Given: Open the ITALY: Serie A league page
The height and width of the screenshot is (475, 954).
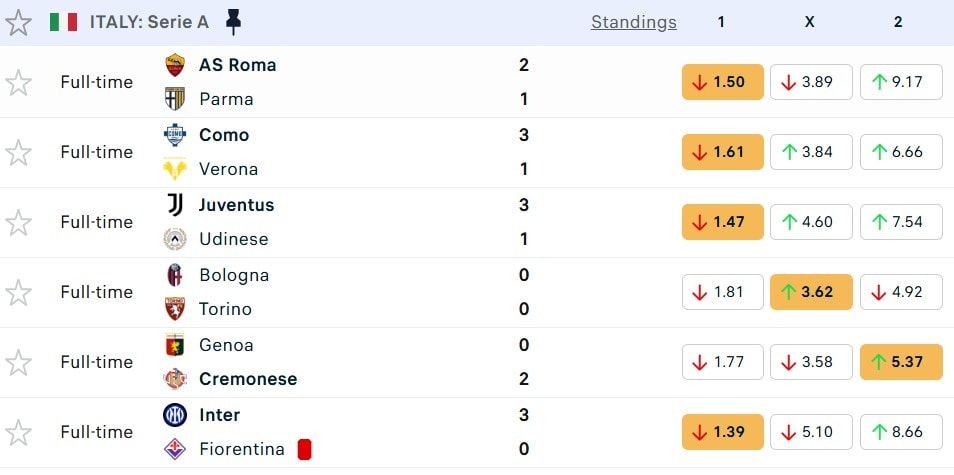Looking at the screenshot, I should pyautogui.click(x=151, y=22).
